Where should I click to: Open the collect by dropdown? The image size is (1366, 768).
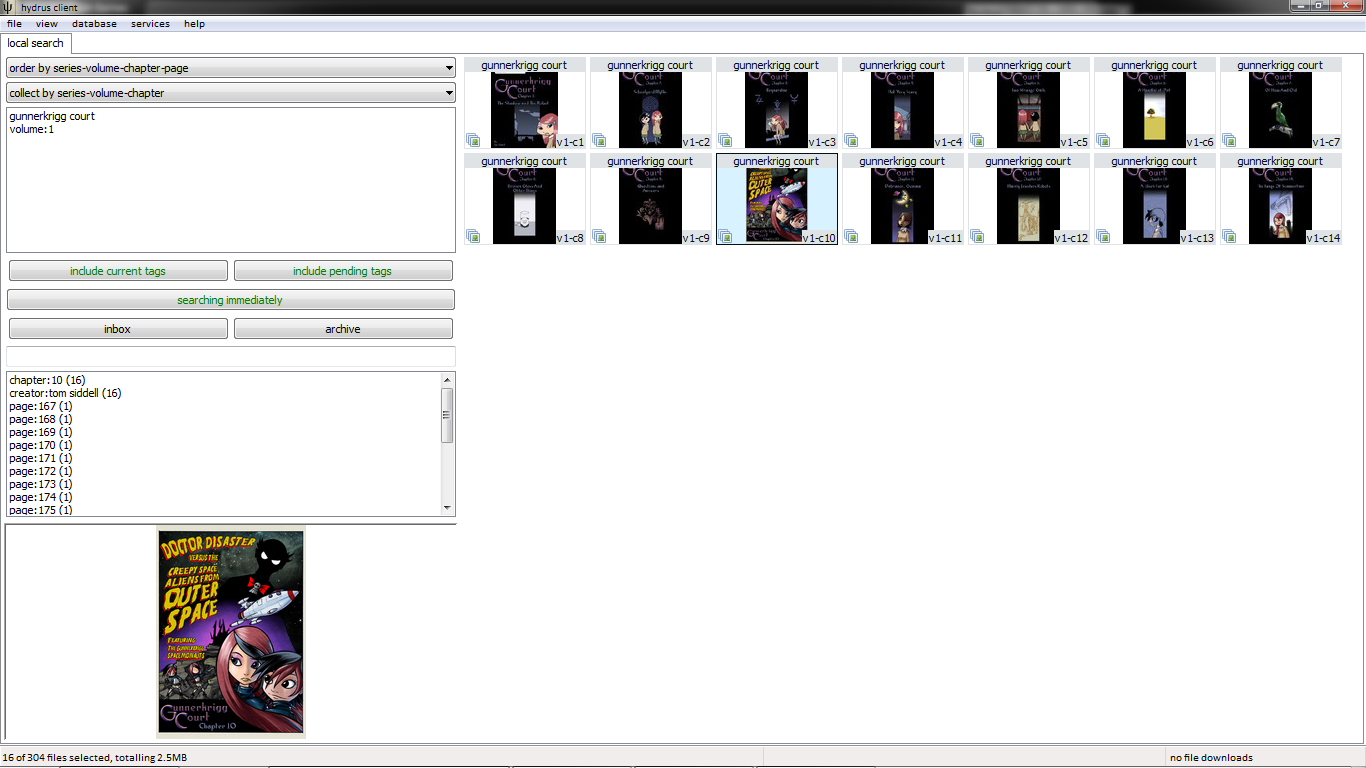pos(231,93)
